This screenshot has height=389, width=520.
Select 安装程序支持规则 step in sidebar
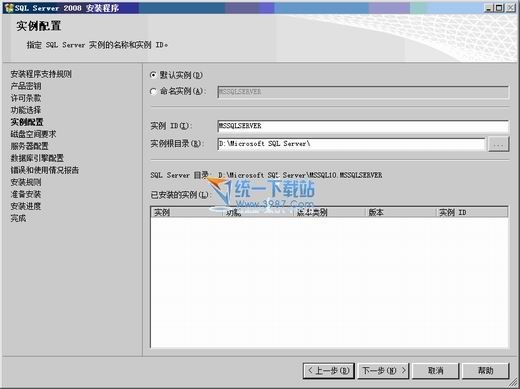click(x=41, y=74)
